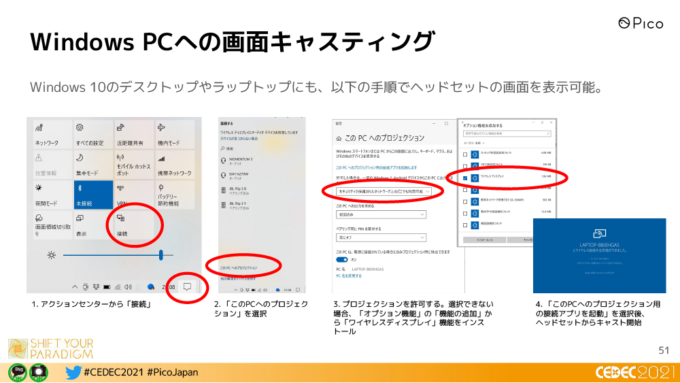680x383 pixels.
Task: Open the circled projection availability dropdown
Action: (383, 191)
